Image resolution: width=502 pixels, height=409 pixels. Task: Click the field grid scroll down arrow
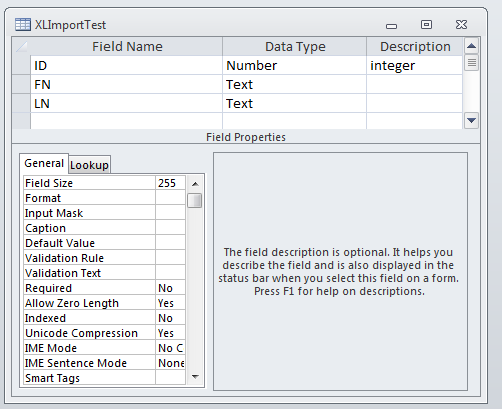point(471,120)
